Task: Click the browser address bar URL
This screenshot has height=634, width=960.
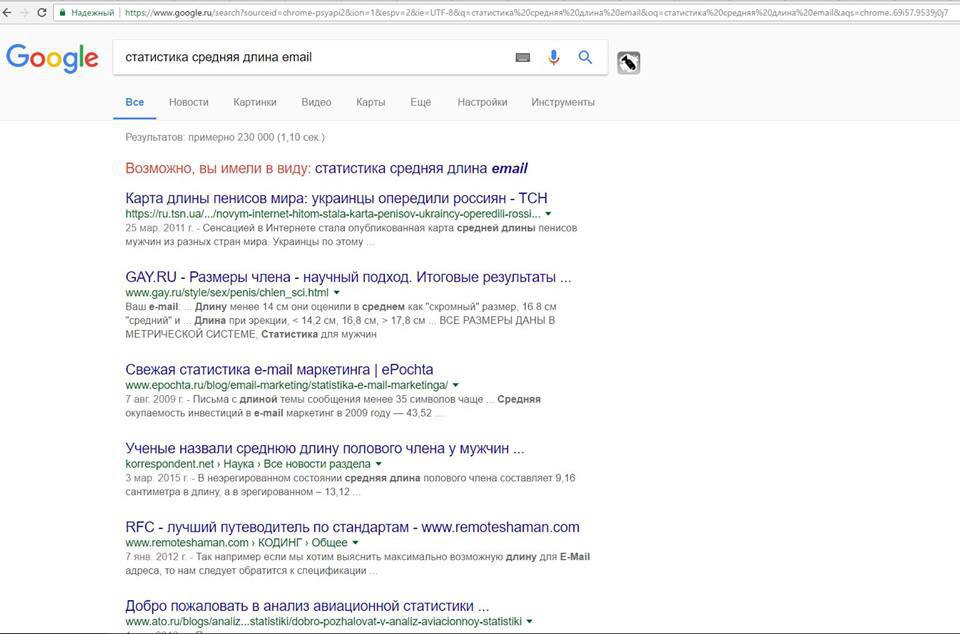Action: point(536,12)
